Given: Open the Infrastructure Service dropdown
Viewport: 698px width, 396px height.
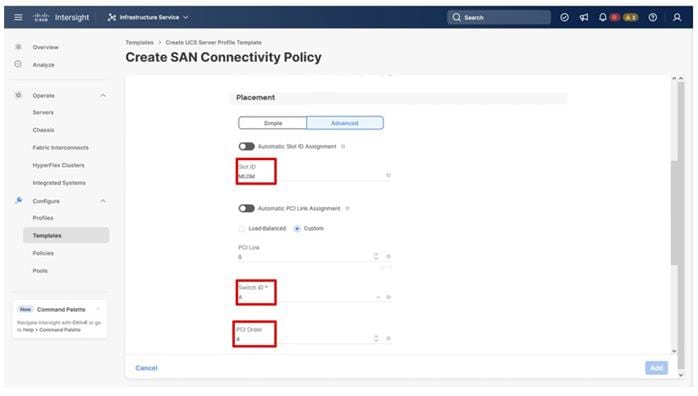Looking at the screenshot, I should pos(148,17).
